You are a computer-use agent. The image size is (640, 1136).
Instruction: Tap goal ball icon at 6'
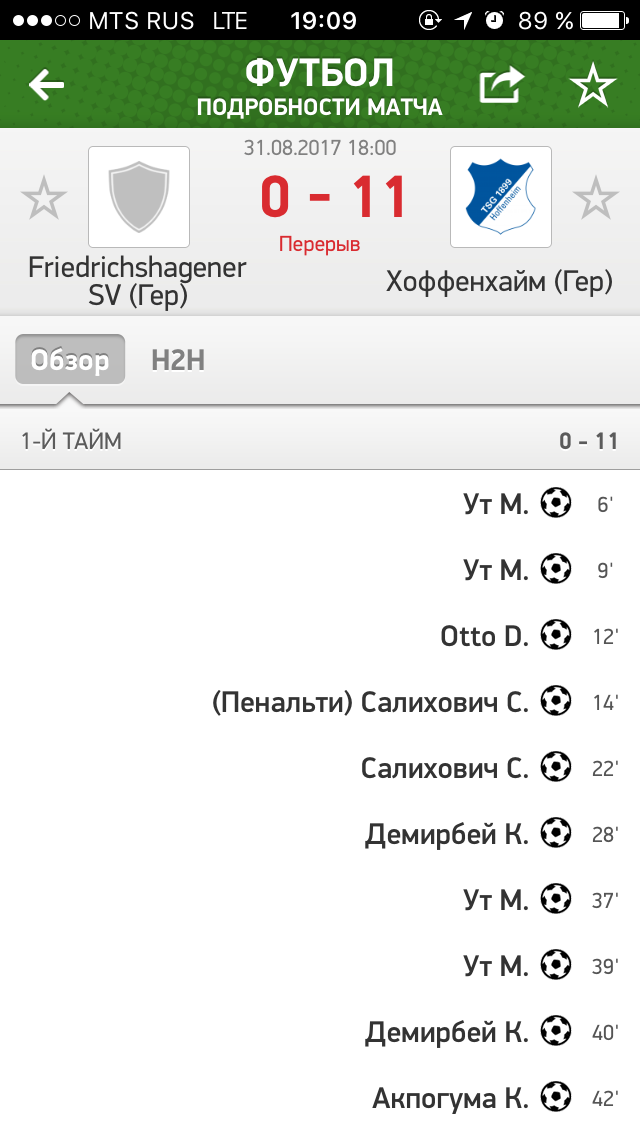coord(556,503)
